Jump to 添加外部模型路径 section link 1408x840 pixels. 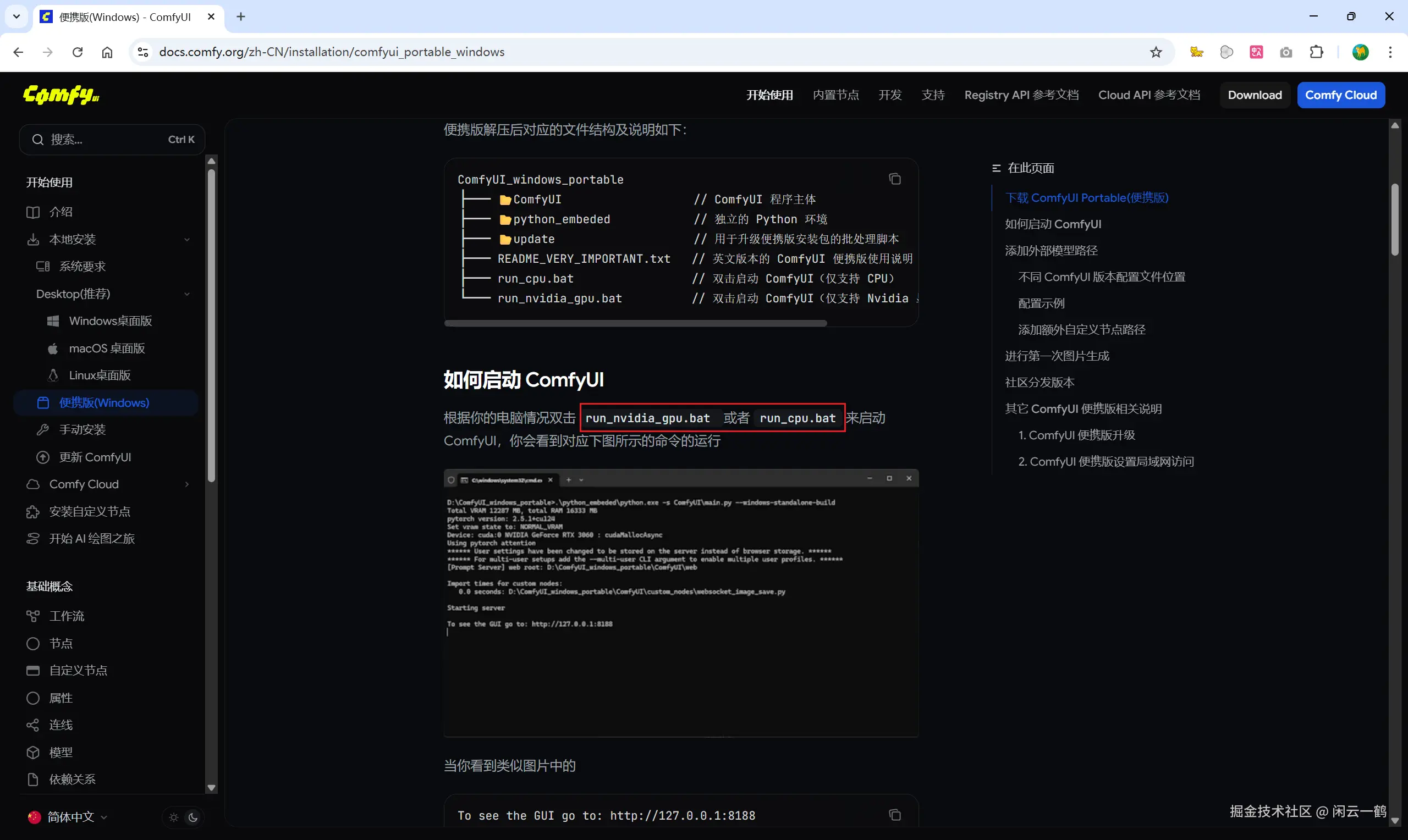(1050, 250)
